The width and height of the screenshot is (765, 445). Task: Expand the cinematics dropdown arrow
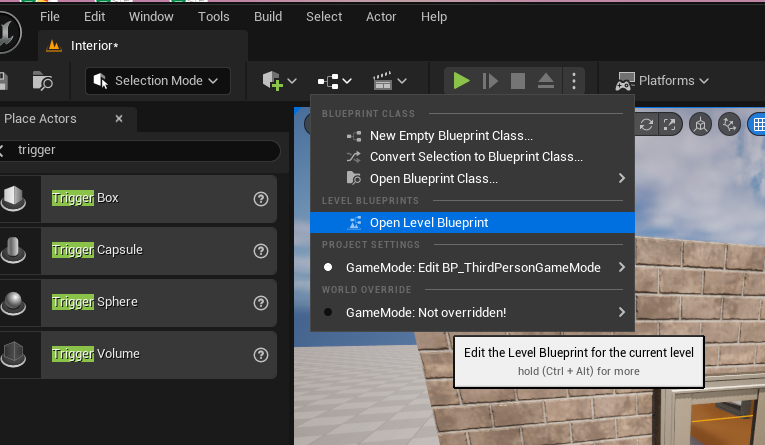[402, 81]
